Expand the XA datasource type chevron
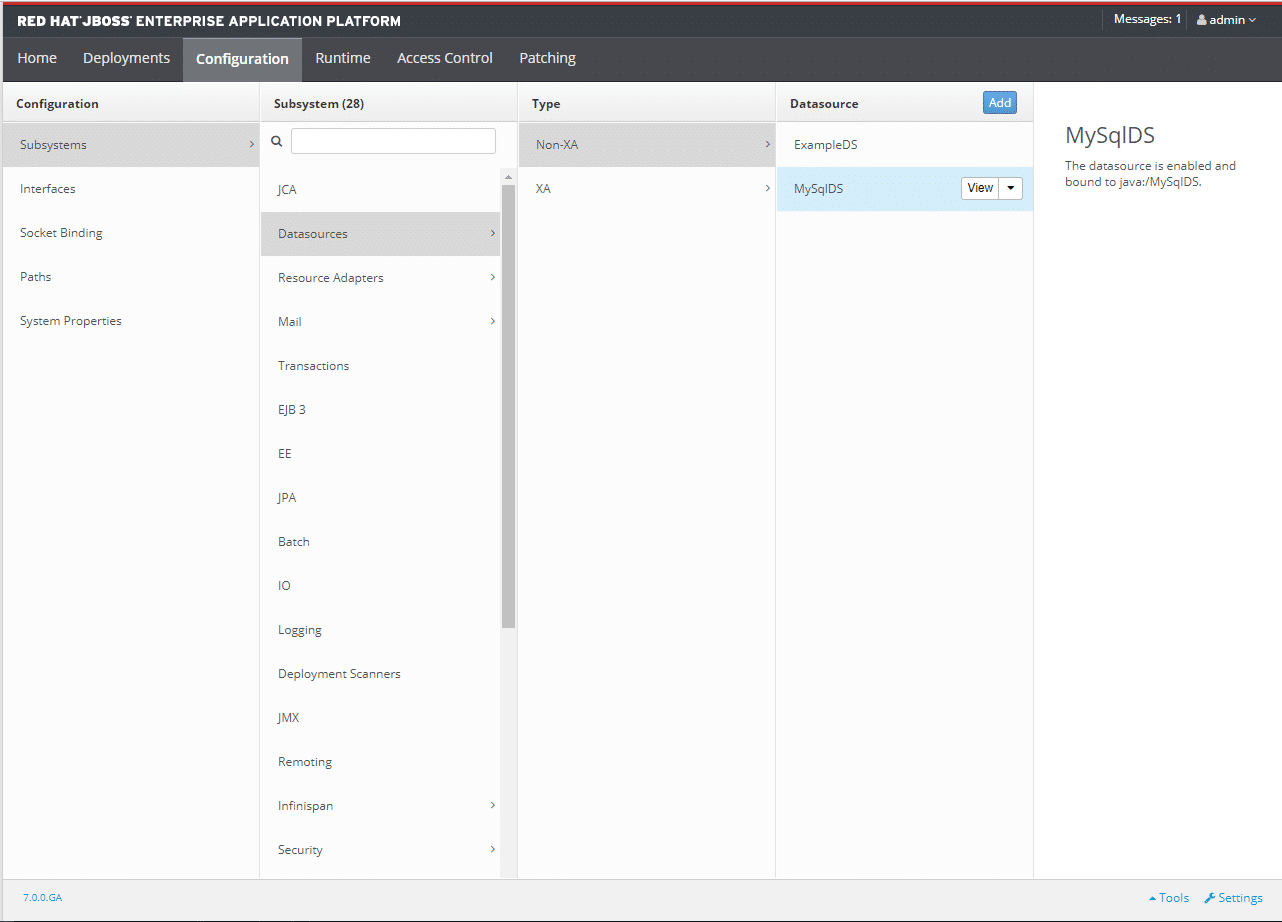This screenshot has height=922, width=1282. tap(767, 188)
